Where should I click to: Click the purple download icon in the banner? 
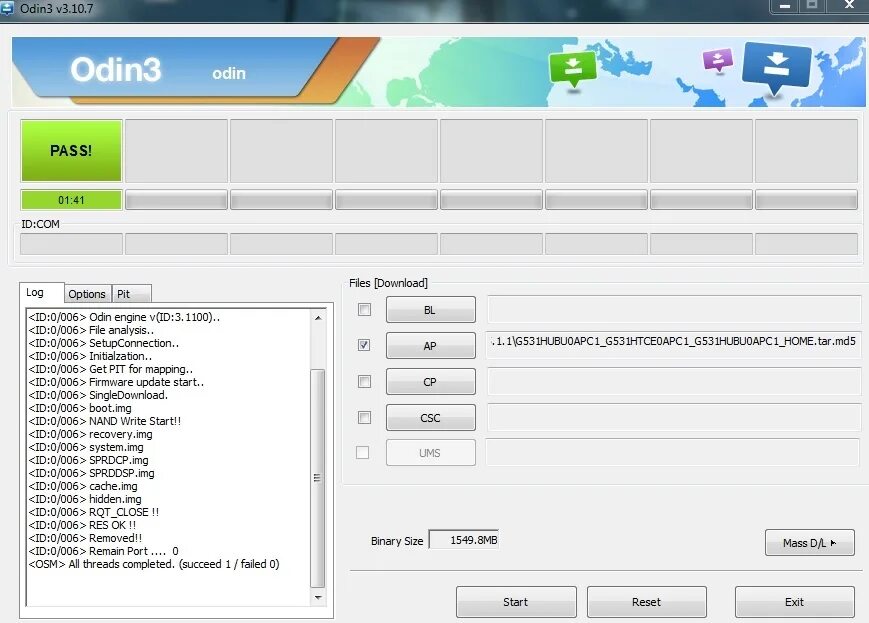(x=718, y=60)
